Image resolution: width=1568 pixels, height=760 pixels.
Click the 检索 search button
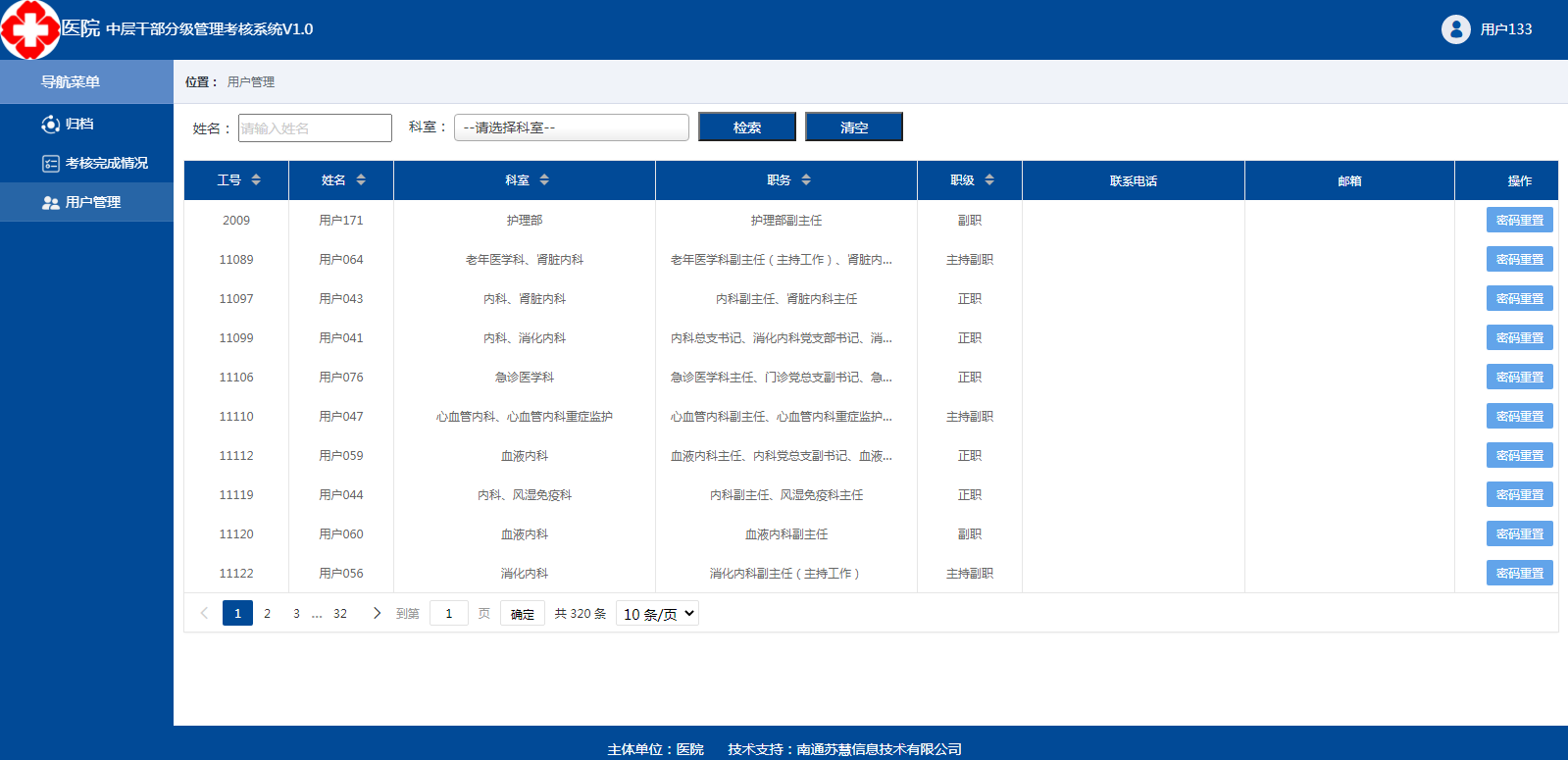(x=747, y=127)
